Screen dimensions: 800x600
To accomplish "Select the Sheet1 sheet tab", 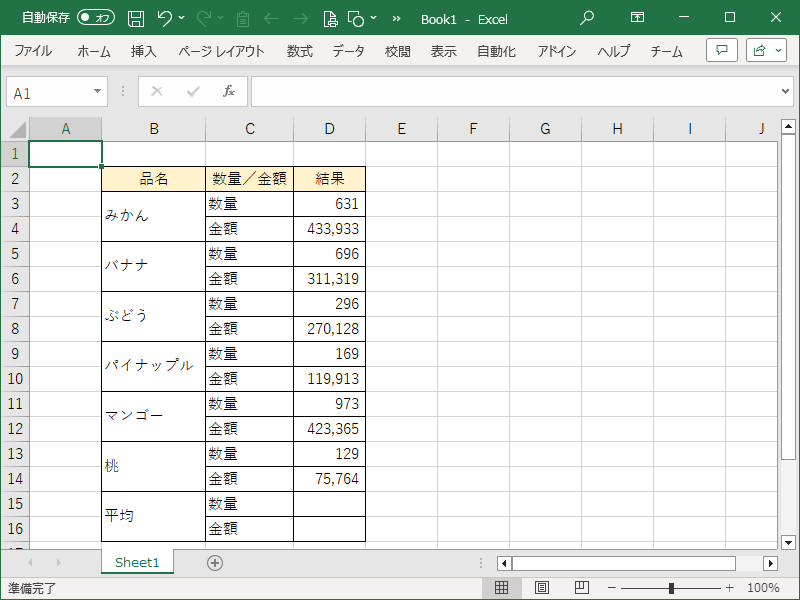I will click(137, 562).
